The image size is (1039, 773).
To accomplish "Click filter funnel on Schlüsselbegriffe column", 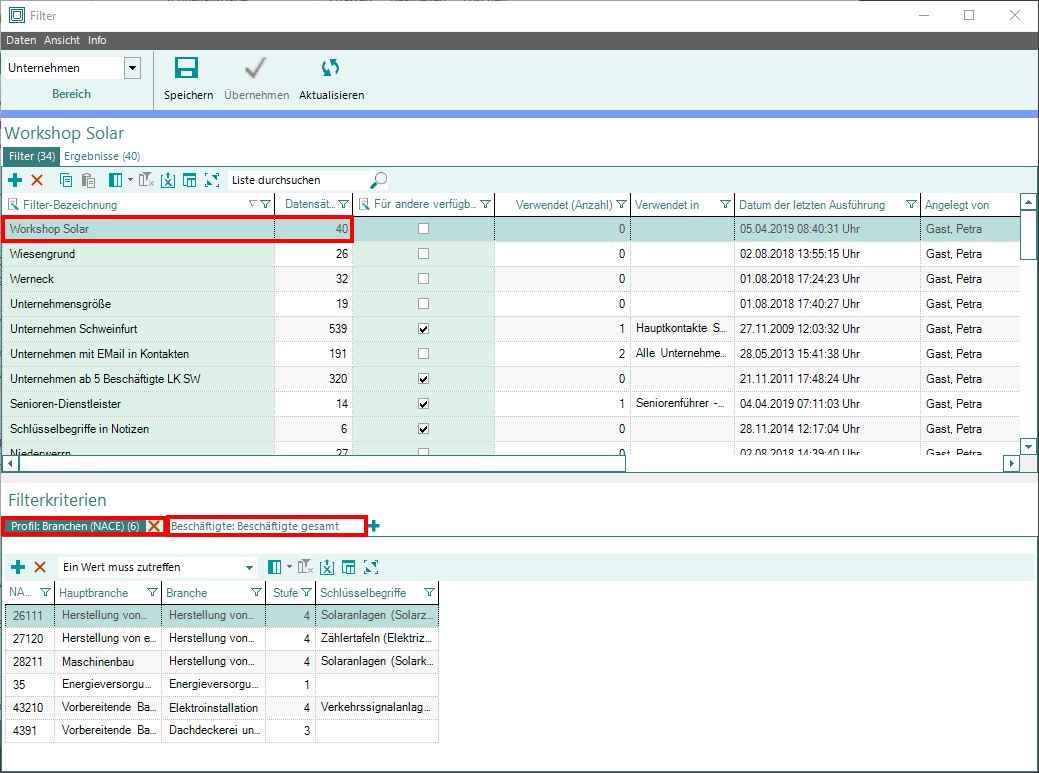I will pos(429,592).
